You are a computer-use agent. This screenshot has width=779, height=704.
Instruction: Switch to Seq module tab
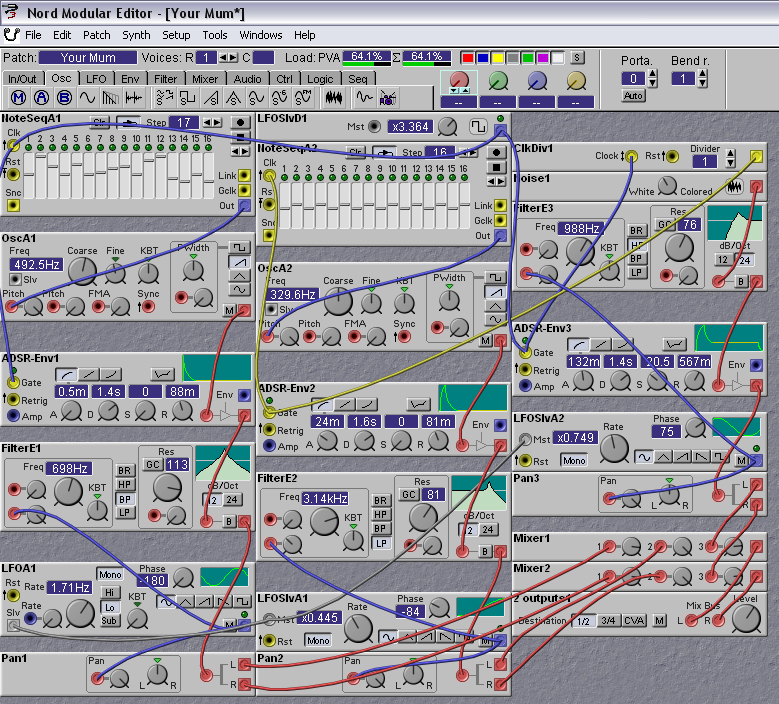[358, 79]
